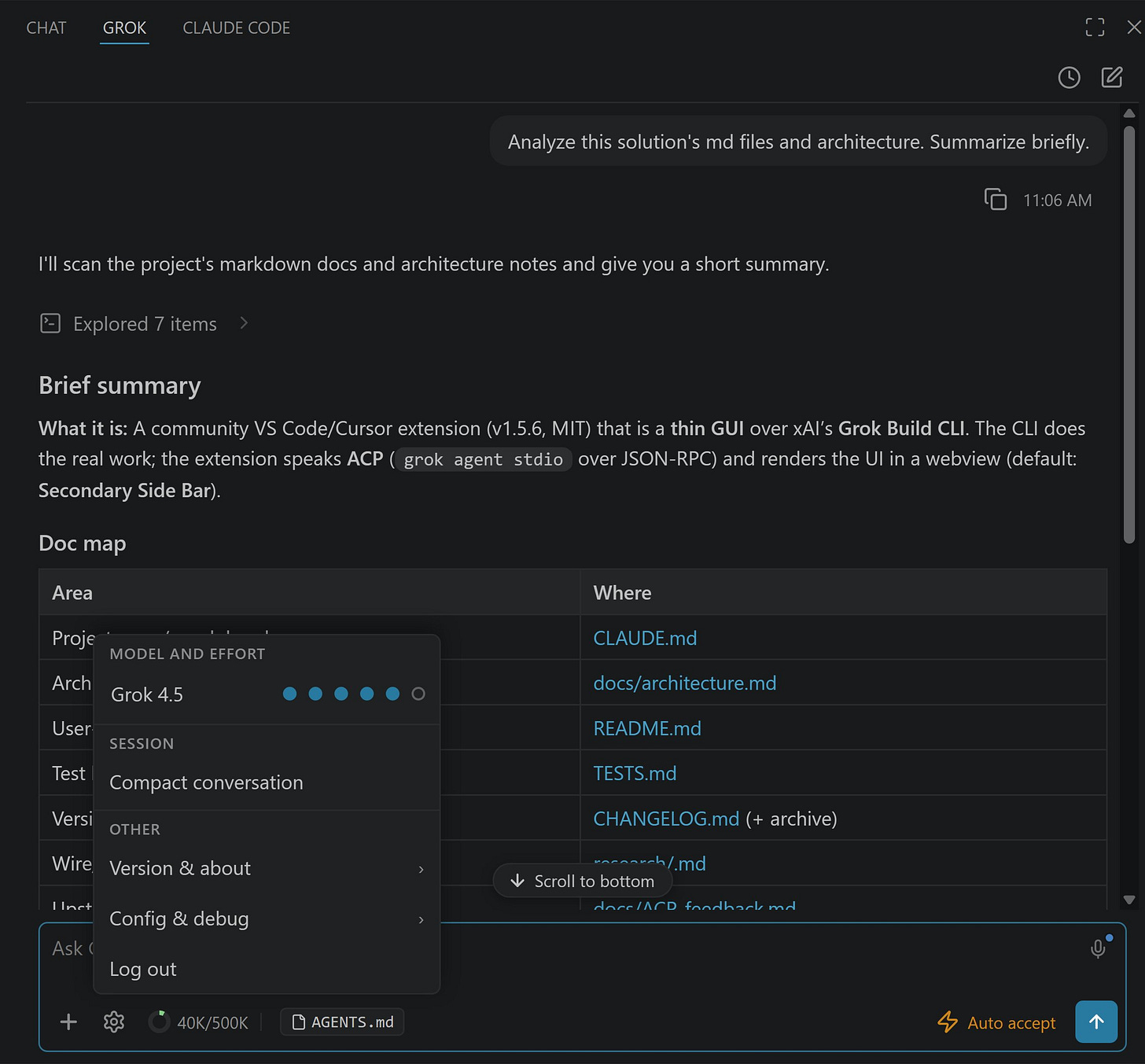1145x1064 pixels.
Task: Click lightning bolt Auto accept icon
Action: pos(948,1022)
